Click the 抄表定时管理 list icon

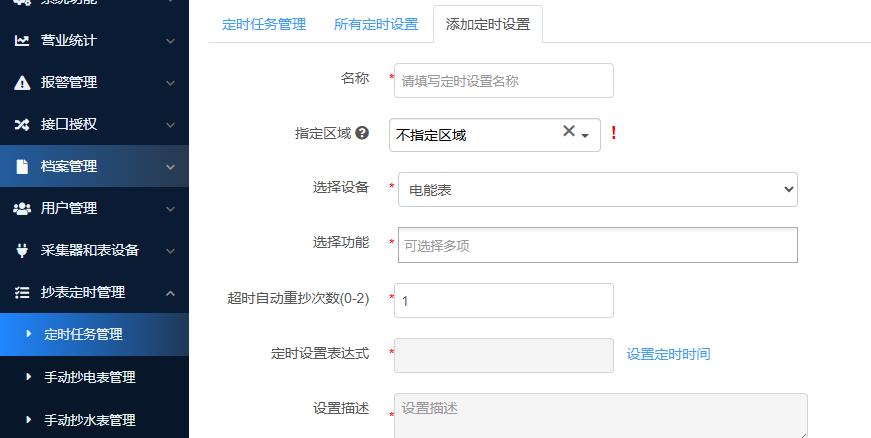coord(22,293)
